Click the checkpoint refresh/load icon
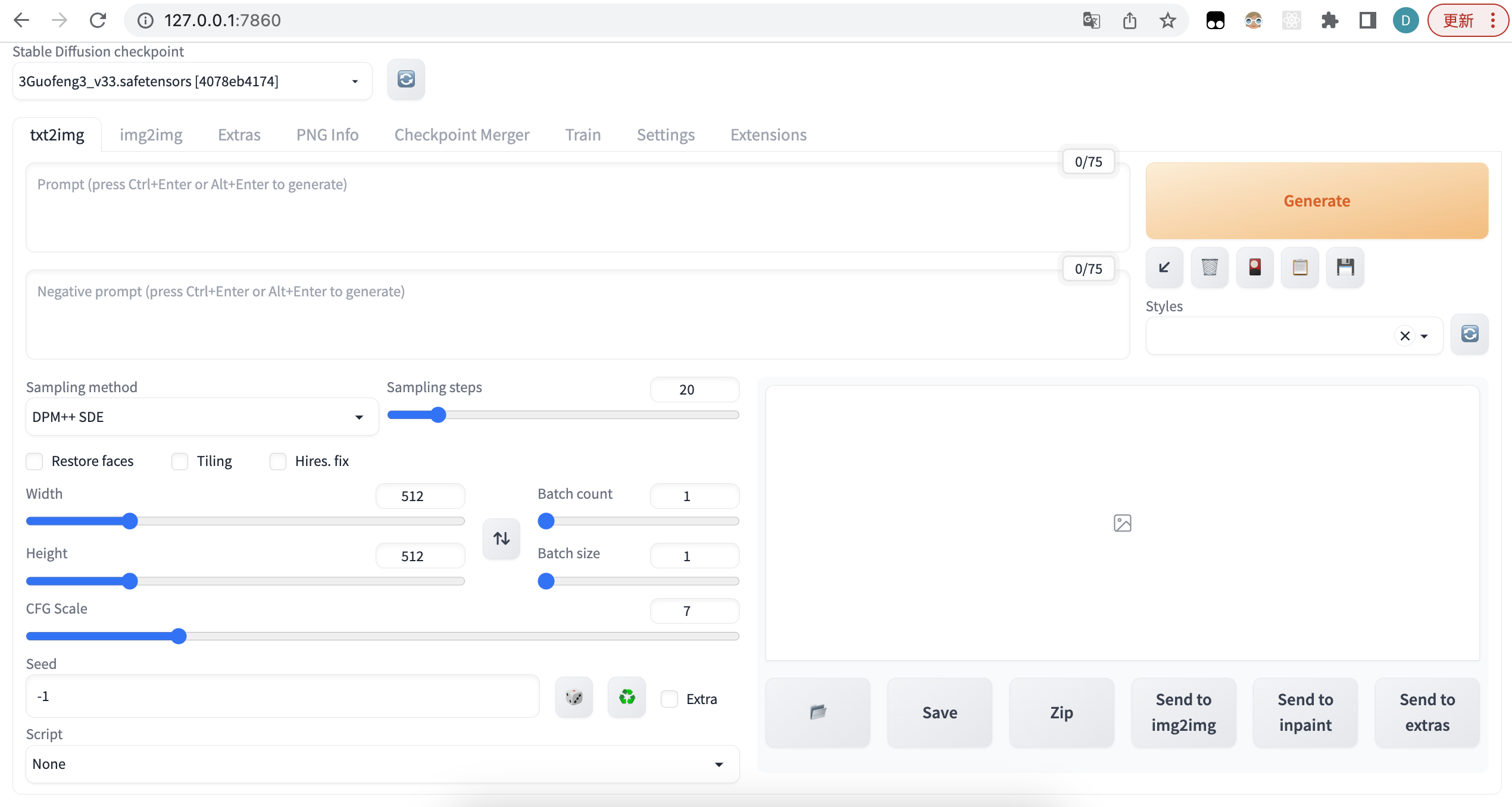The height and width of the screenshot is (807, 1512). 407,79
